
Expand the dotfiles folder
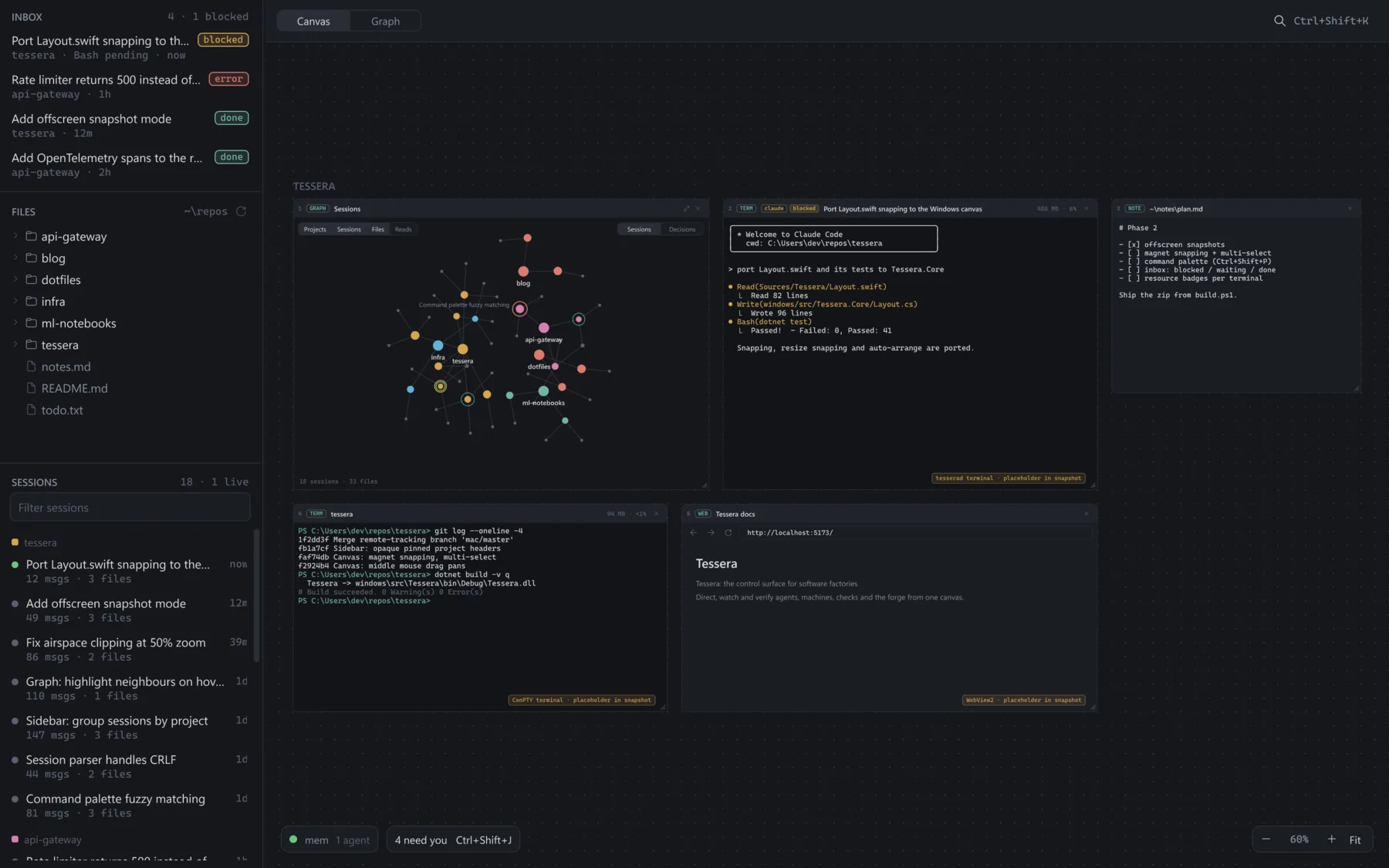[x=15, y=279]
